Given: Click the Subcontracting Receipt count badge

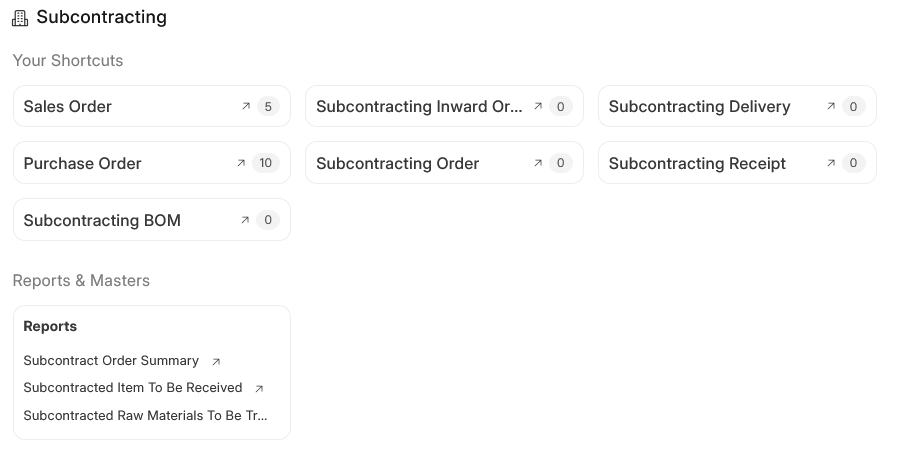Looking at the screenshot, I should coord(853,163).
